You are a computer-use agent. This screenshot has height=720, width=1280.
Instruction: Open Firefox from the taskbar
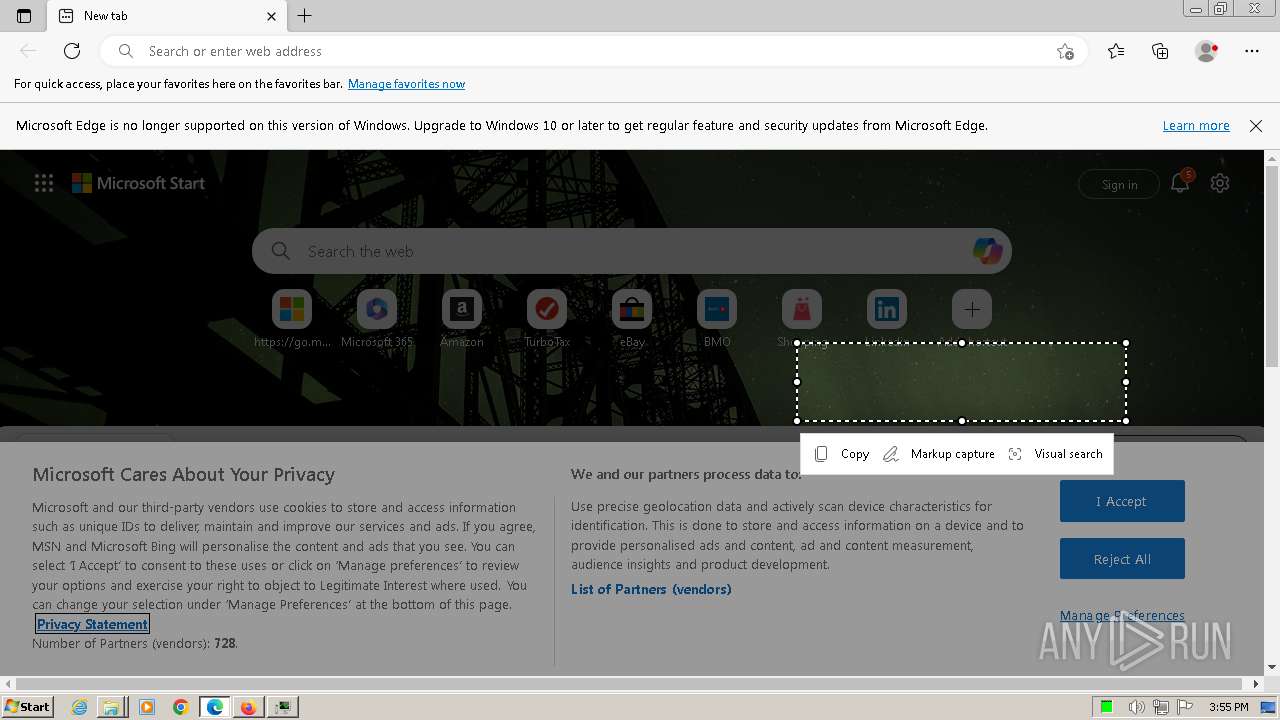[248, 707]
